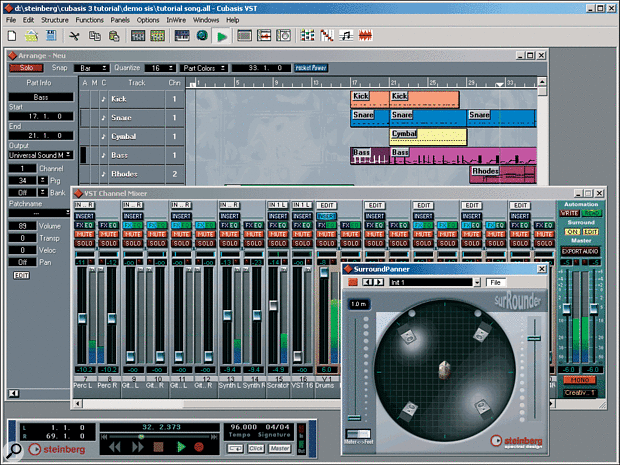Solo the Perc R mixer channel

tap(108, 243)
